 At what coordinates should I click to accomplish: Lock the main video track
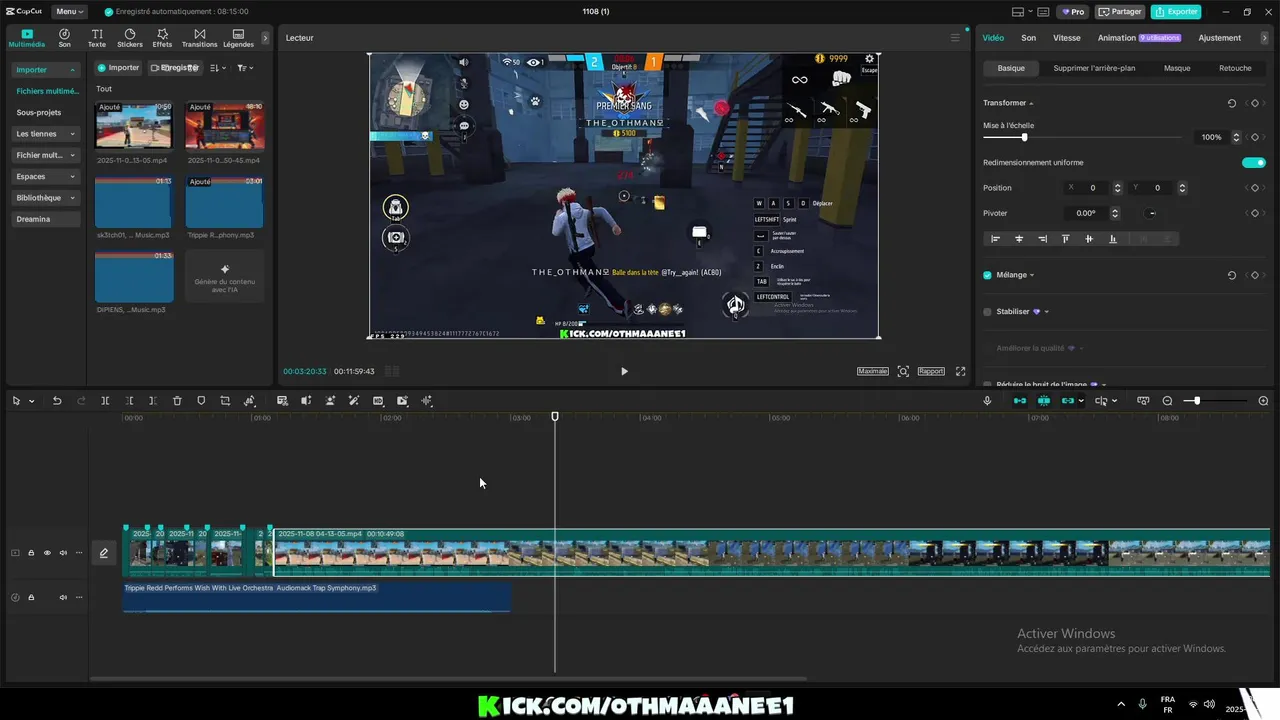point(31,553)
